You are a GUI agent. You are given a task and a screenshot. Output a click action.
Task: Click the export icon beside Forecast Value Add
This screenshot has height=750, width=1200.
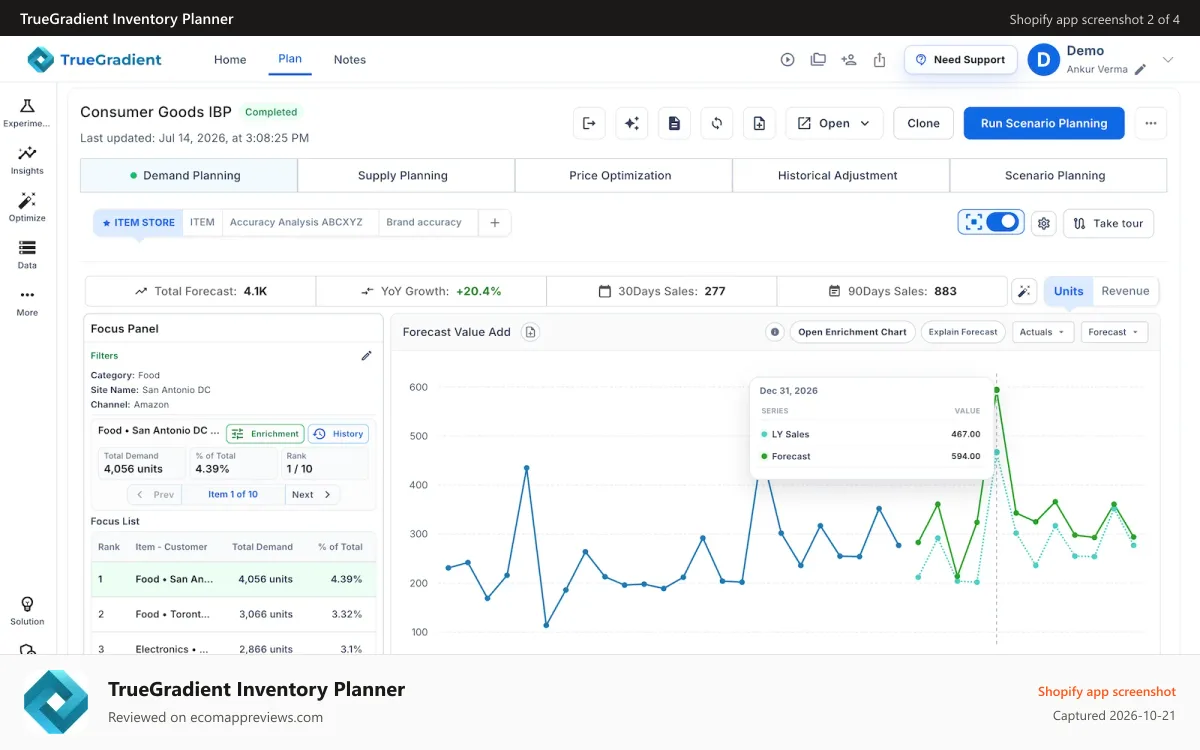coord(531,332)
